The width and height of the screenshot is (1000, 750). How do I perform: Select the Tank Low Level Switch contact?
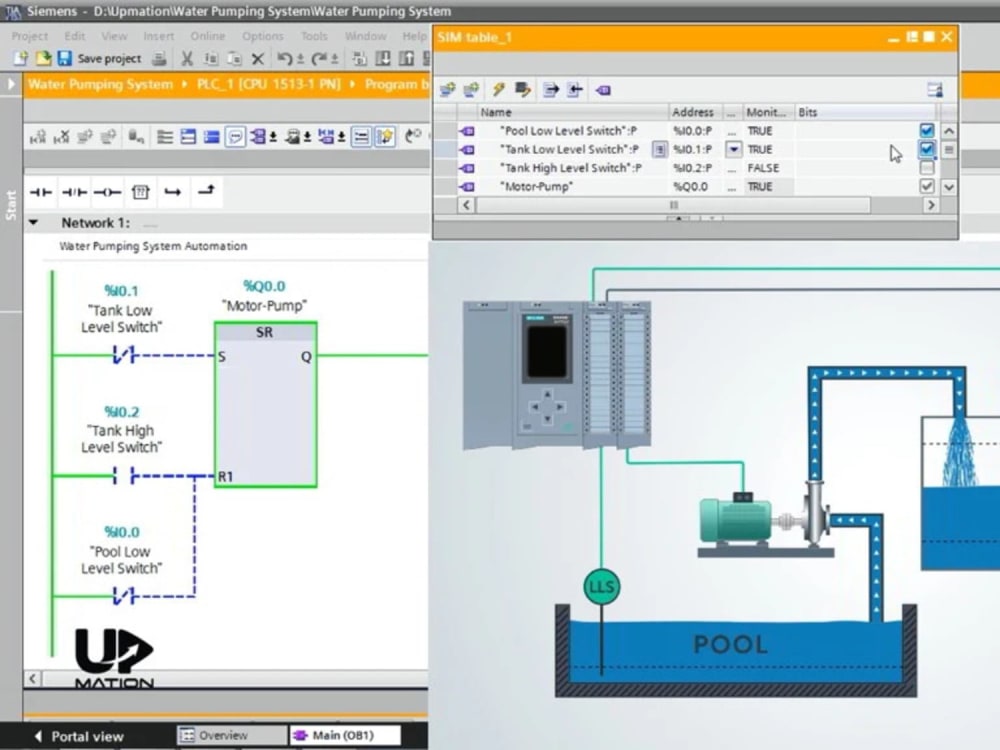pos(124,355)
